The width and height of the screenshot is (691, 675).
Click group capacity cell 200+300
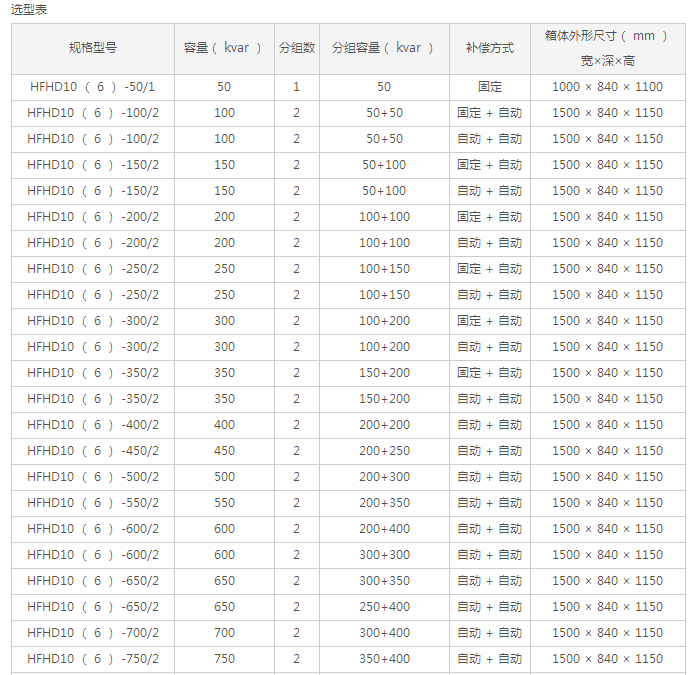click(384, 477)
